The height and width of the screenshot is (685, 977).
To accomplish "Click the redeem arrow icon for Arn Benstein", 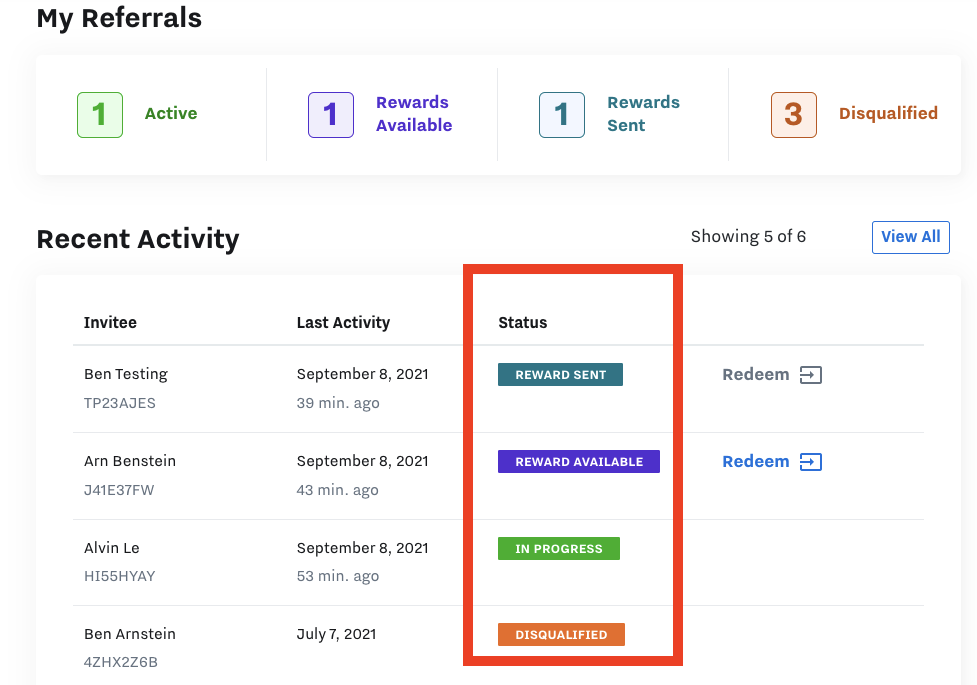I will coord(810,462).
